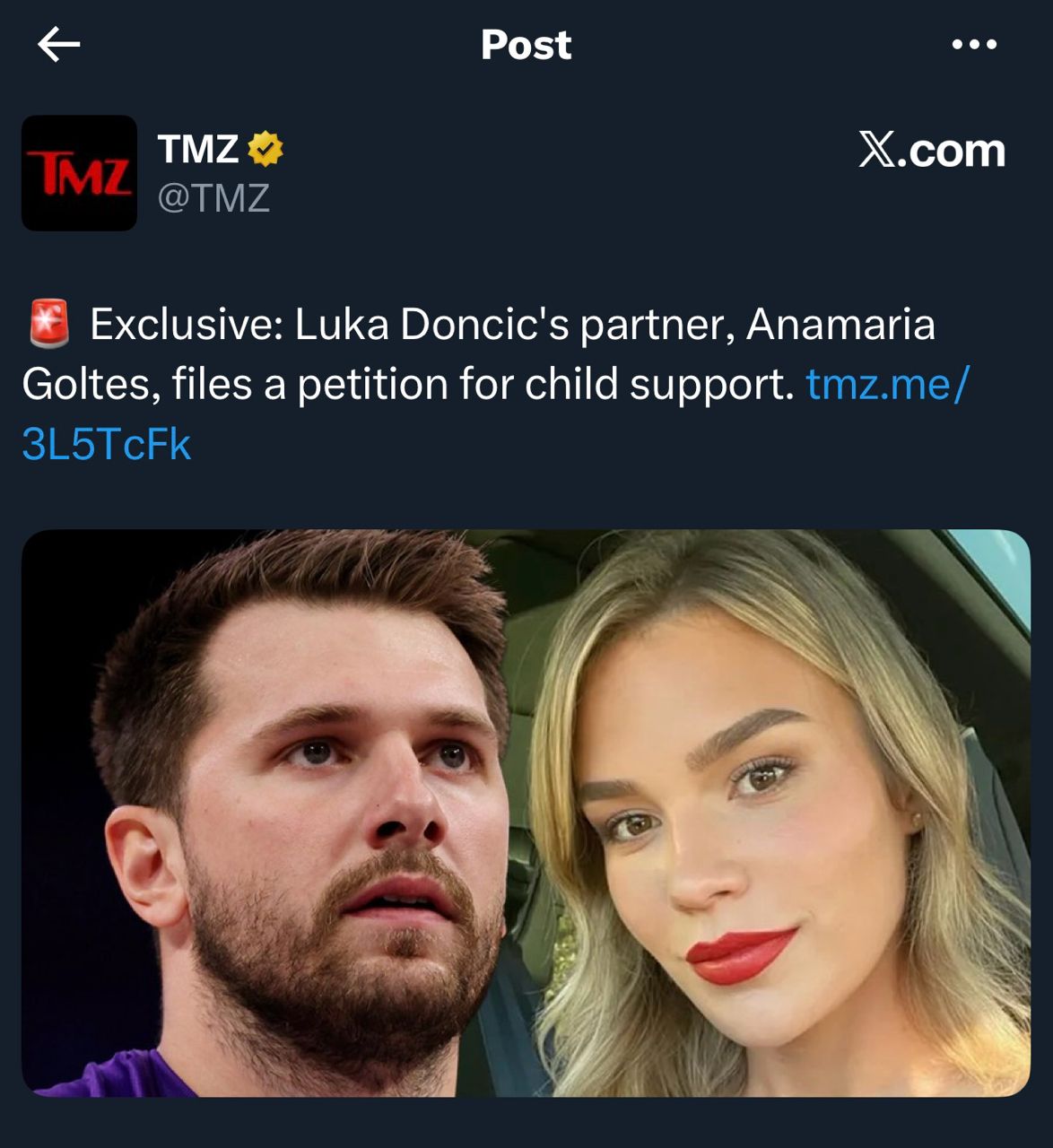The height and width of the screenshot is (1148, 1053).
Task: Tap the Post header title
Action: click(x=526, y=45)
